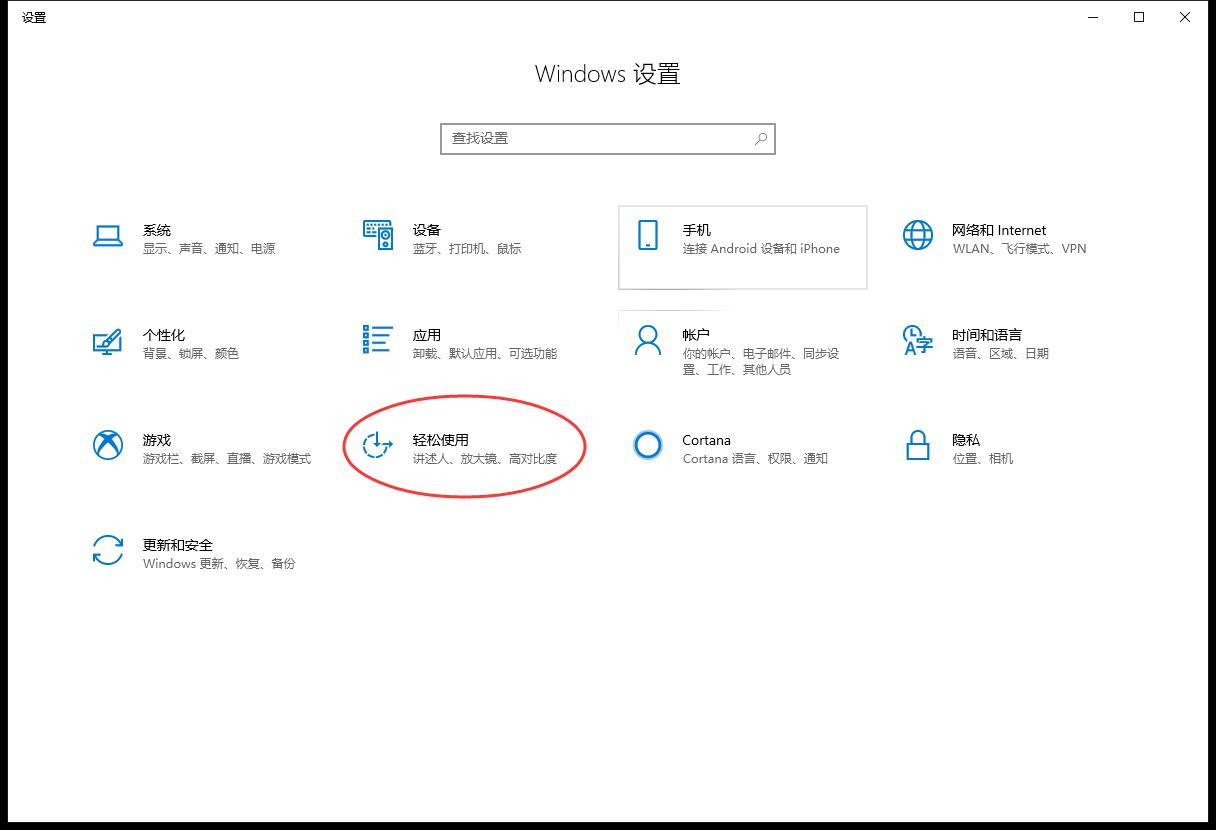Close the 设置 window
This screenshot has width=1216, height=830.
1185,17
